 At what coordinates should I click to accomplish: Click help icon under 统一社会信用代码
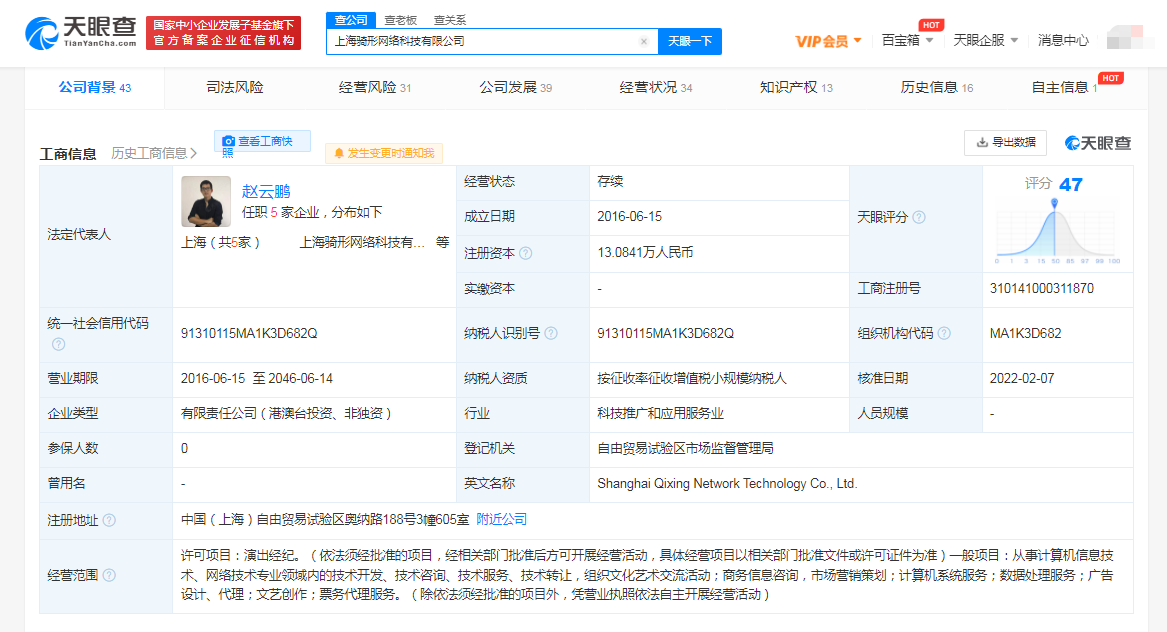click(58, 344)
